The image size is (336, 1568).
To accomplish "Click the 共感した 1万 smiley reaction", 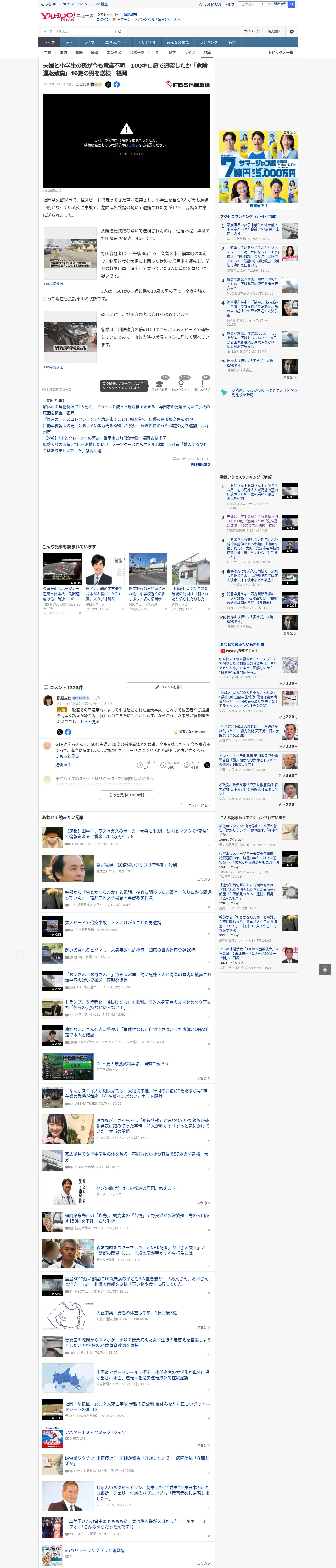I will 140,765.
